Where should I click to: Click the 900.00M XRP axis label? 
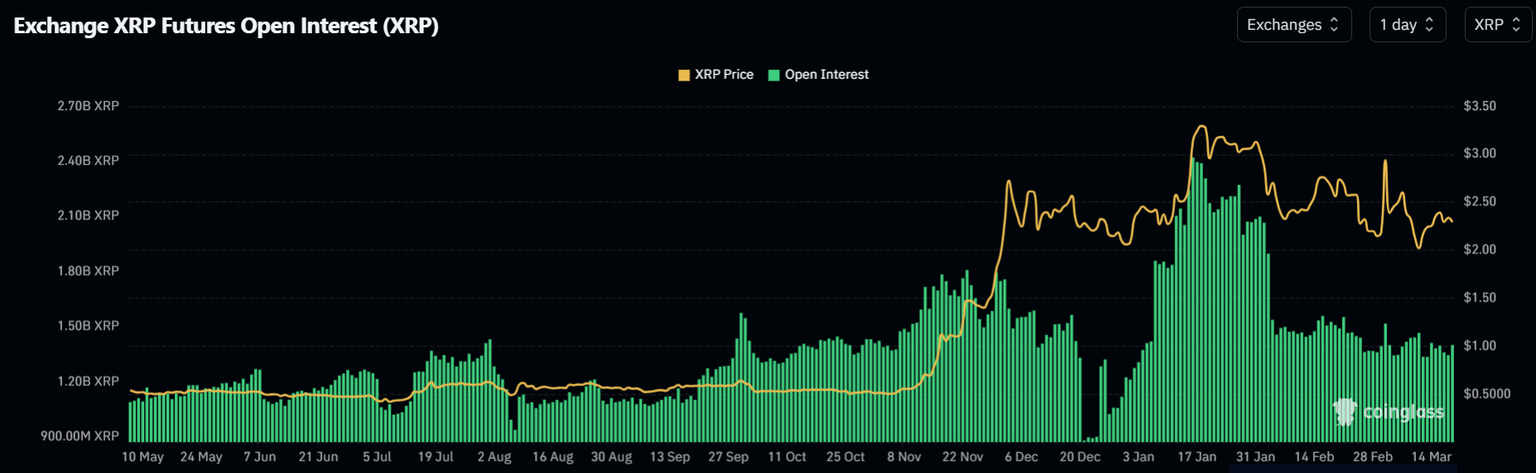pyautogui.click(x=80, y=437)
